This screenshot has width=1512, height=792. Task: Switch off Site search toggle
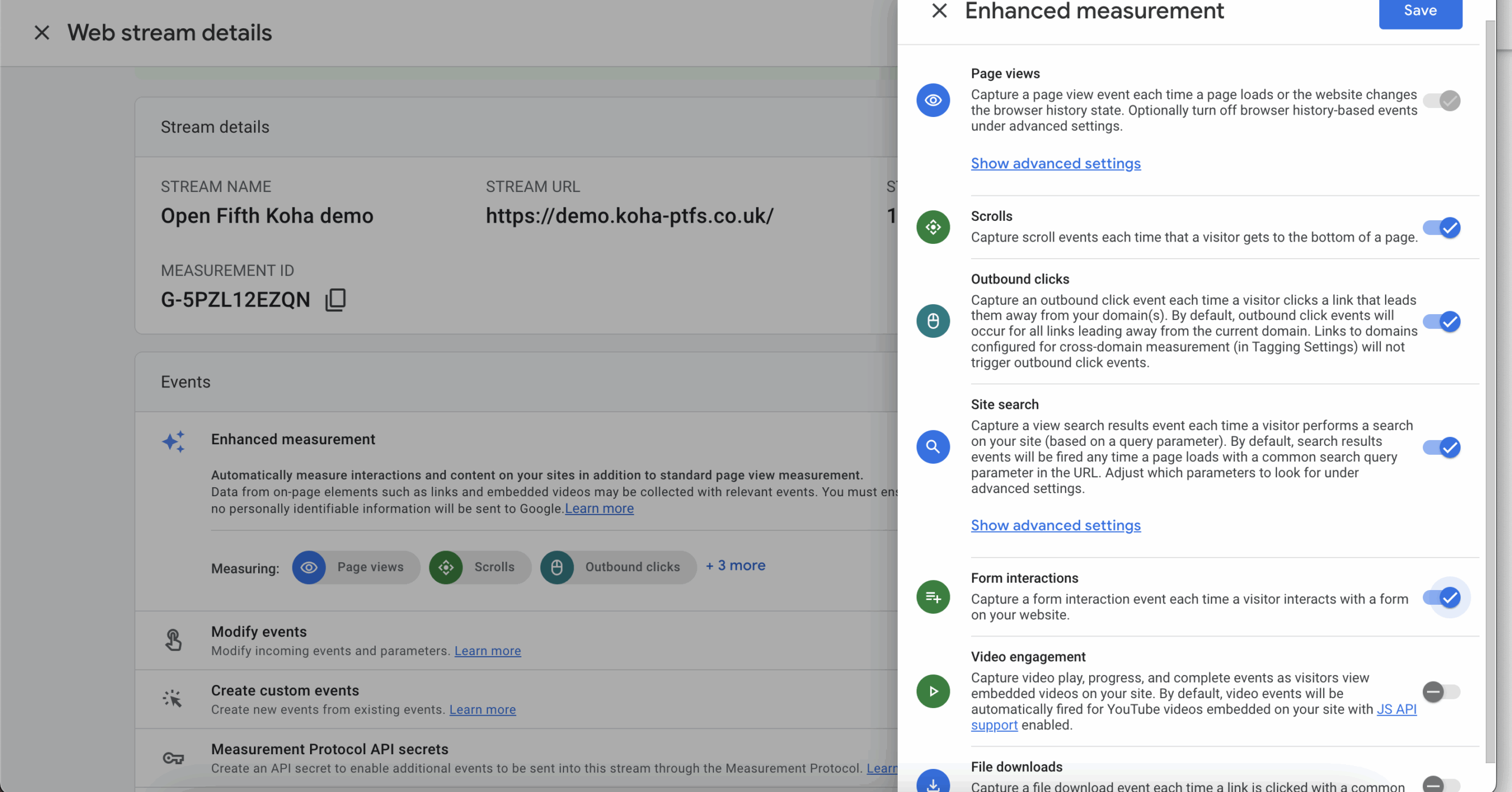click(x=1442, y=447)
